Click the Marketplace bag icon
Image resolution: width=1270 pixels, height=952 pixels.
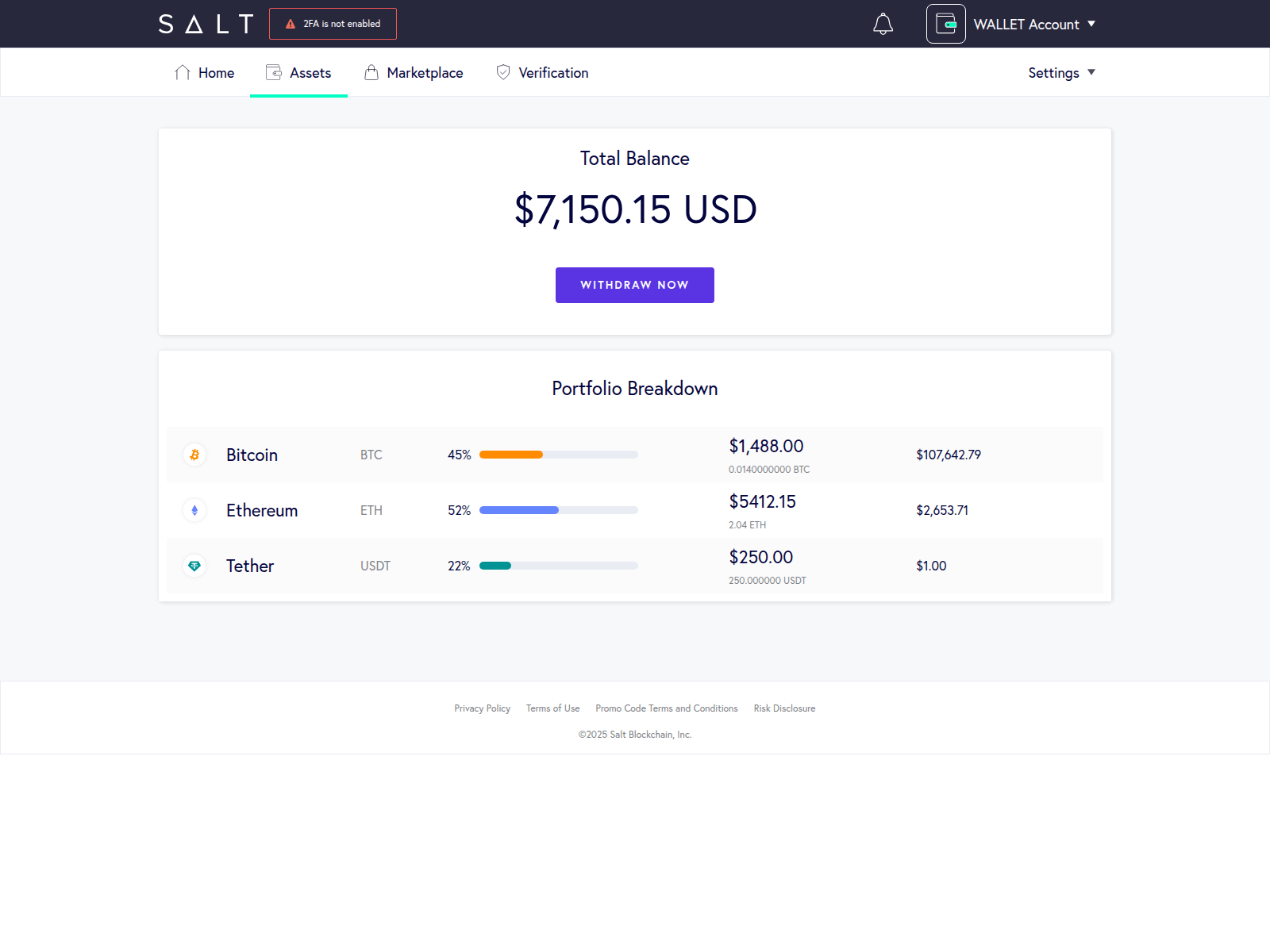click(x=371, y=72)
